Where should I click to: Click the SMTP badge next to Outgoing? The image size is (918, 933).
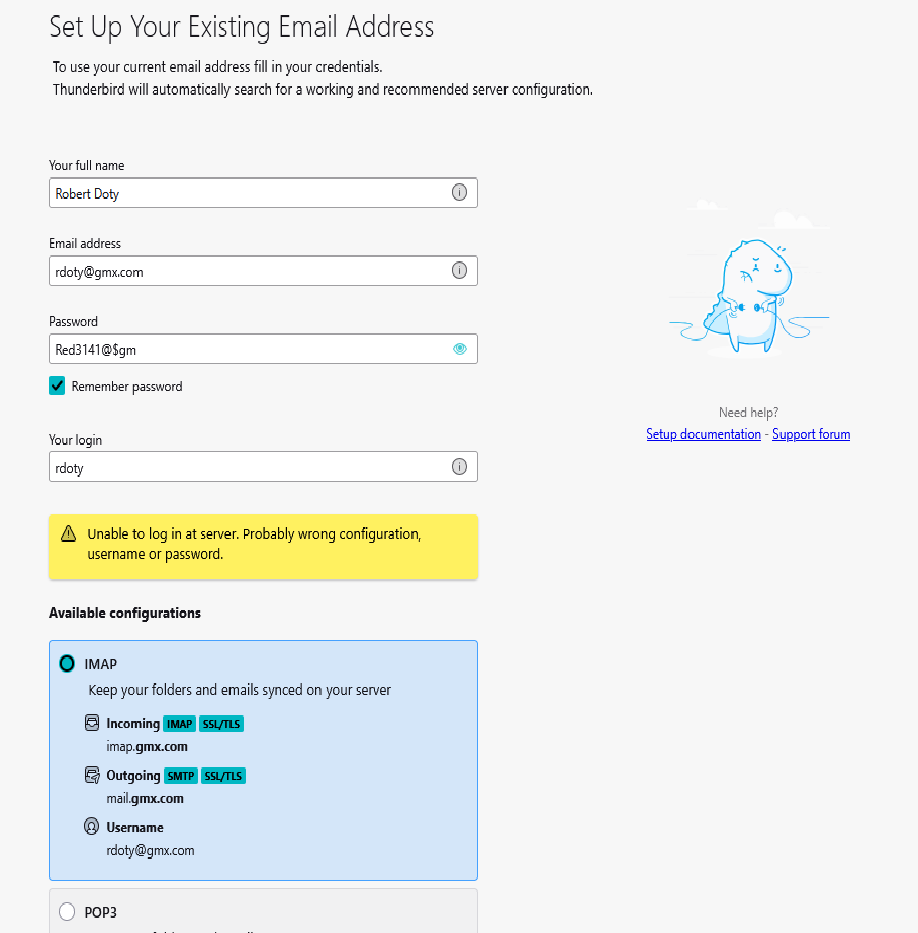click(180, 776)
